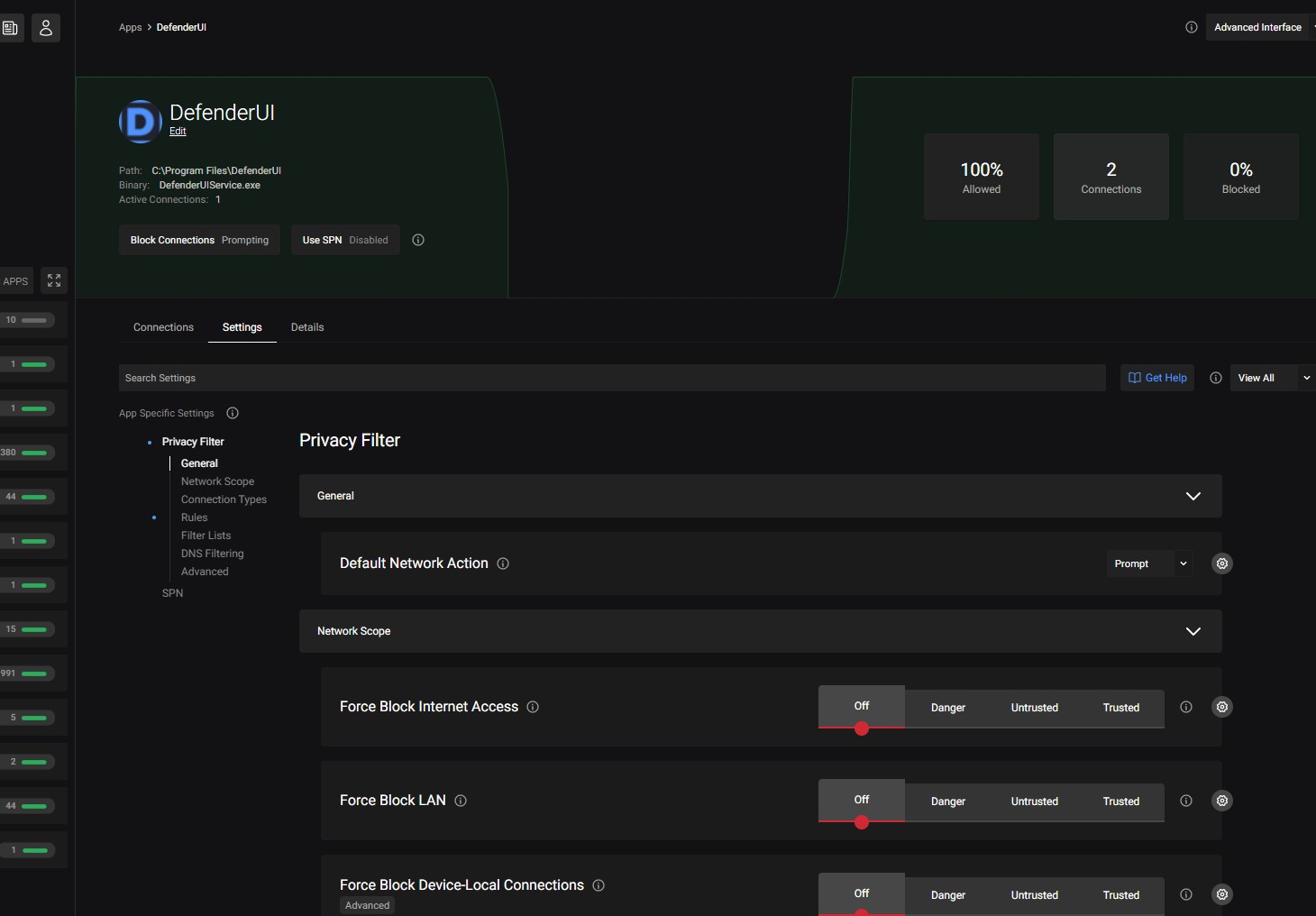The width and height of the screenshot is (1316, 916).
Task: Set Force Block LAN to Off
Action: pyautogui.click(x=862, y=800)
